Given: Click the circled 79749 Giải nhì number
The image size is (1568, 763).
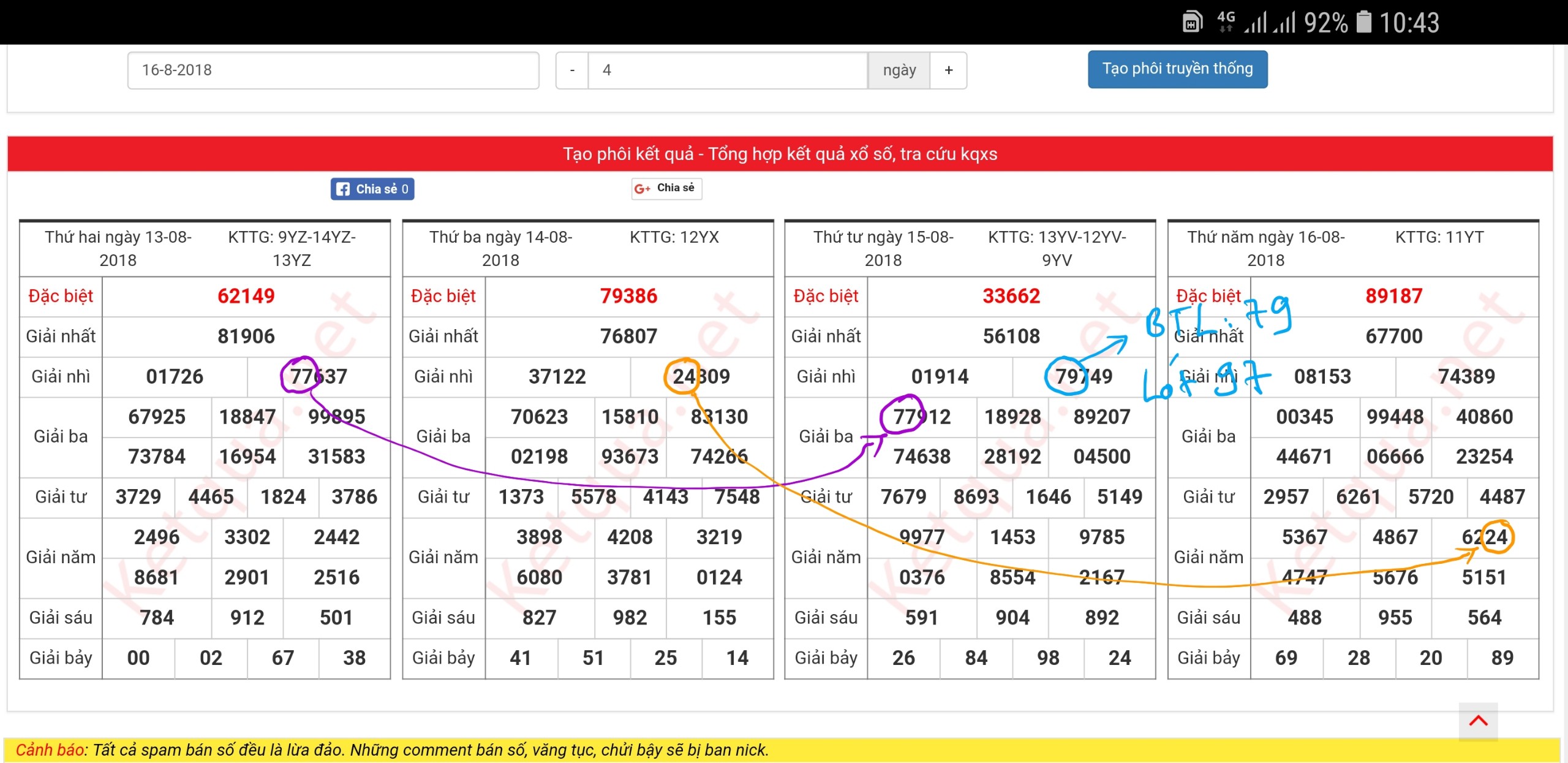Looking at the screenshot, I should (x=1083, y=376).
